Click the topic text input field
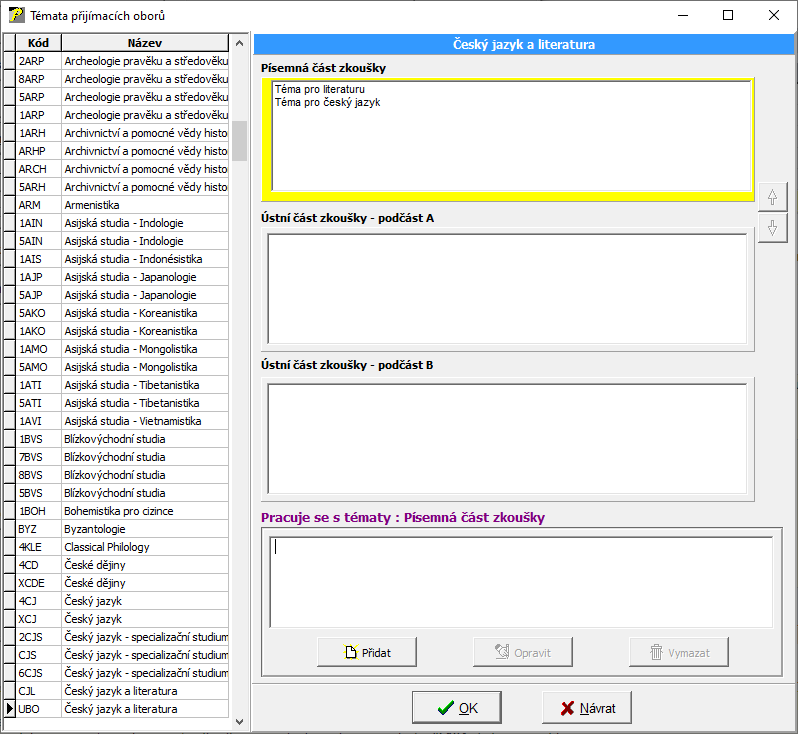798x734 pixels. [520, 582]
